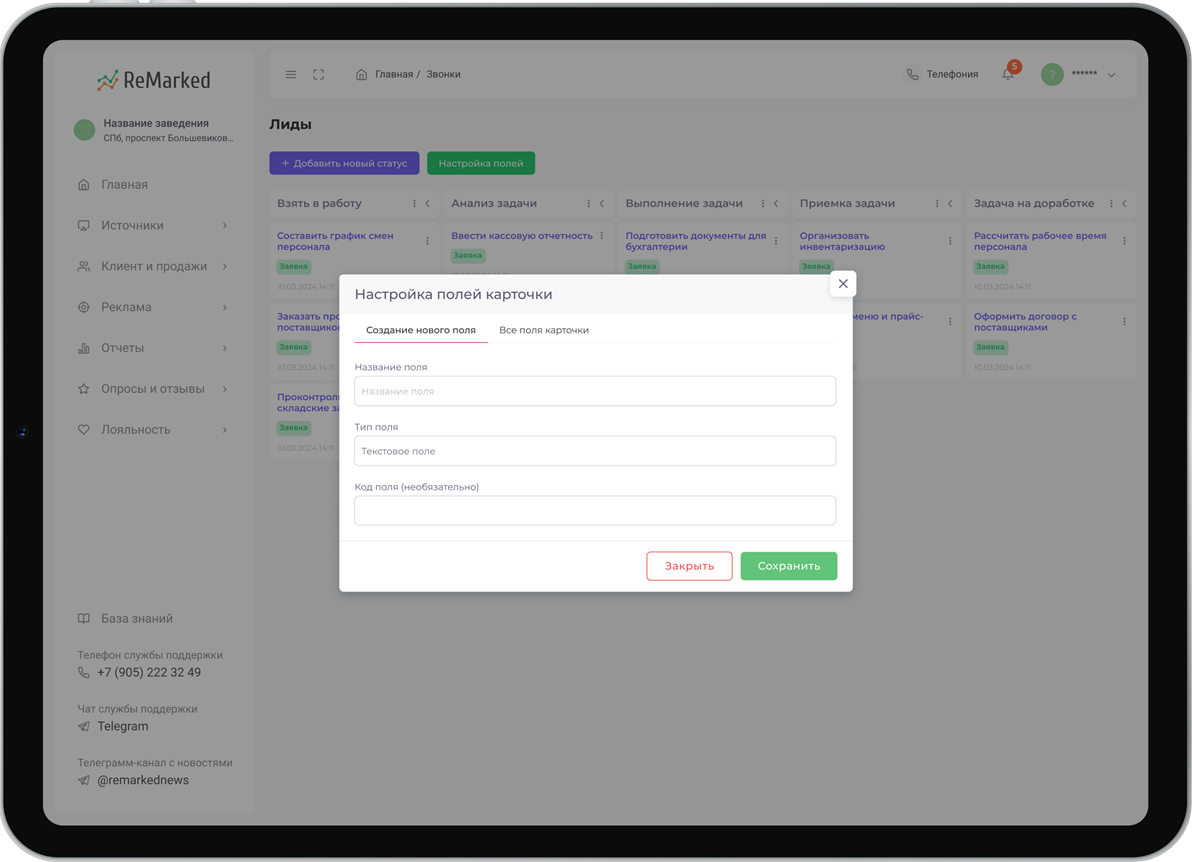Open options for Оформить договор с поставщиками card

1124,322
